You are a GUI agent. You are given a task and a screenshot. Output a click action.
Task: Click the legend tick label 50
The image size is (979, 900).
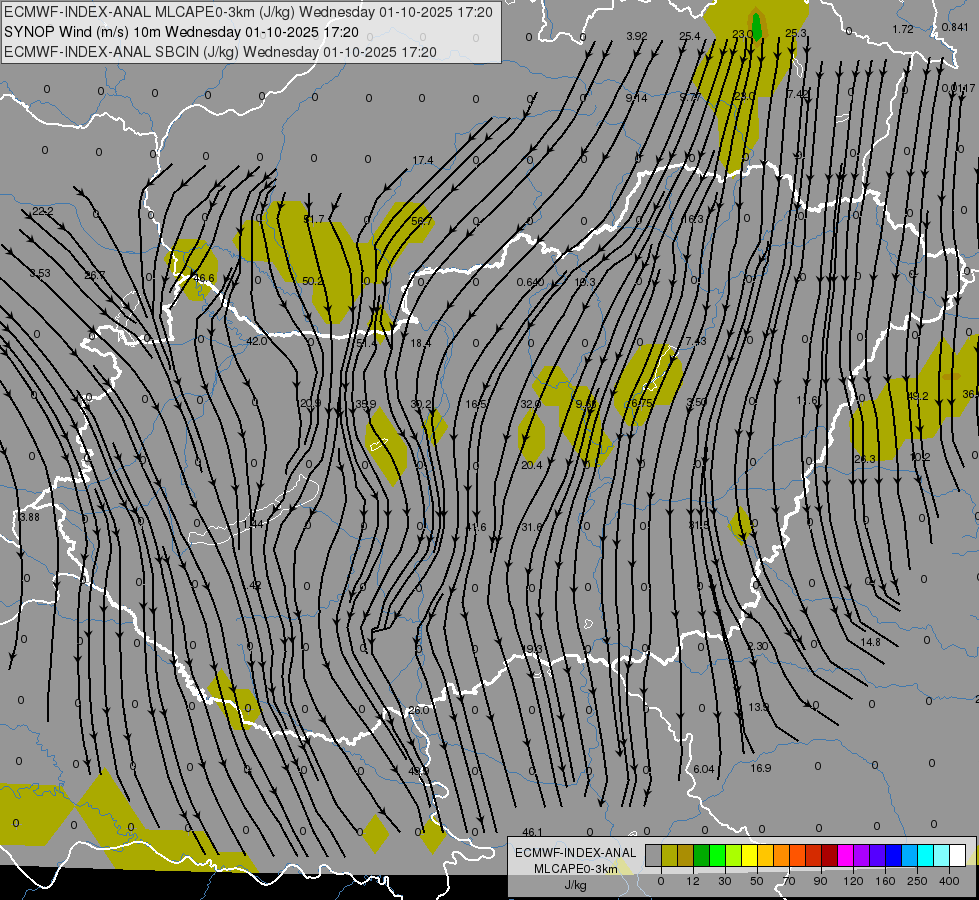[757, 881]
